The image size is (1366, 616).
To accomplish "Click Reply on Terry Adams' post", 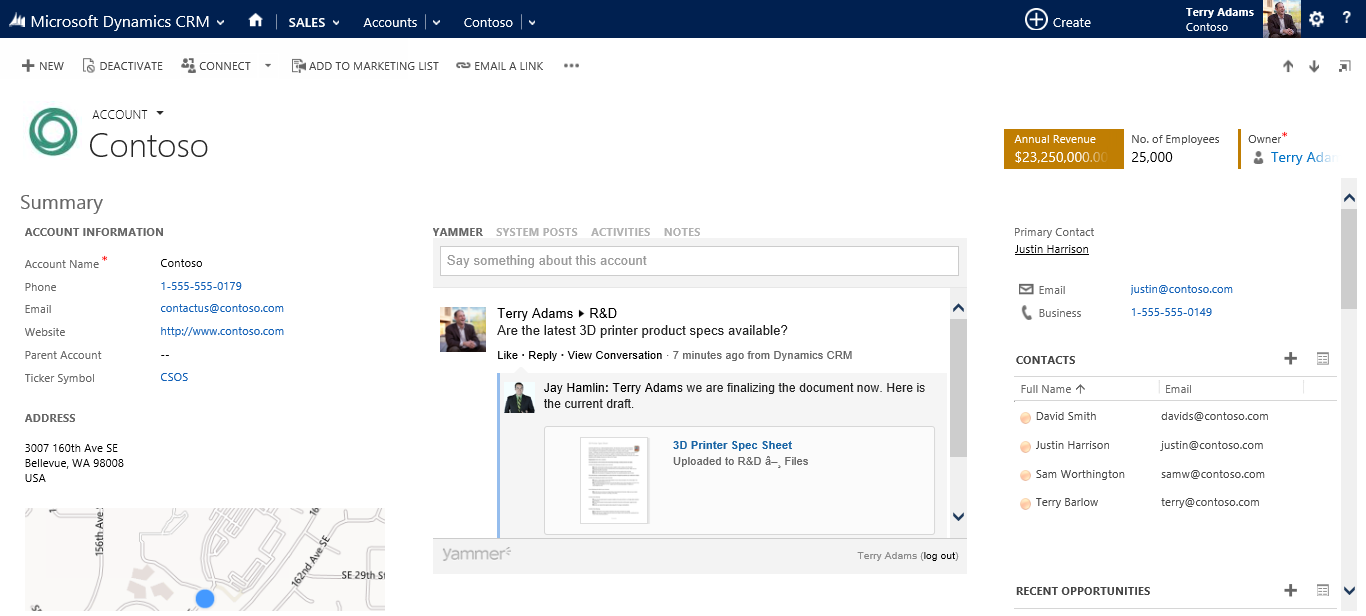I will (x=543, y=355).
